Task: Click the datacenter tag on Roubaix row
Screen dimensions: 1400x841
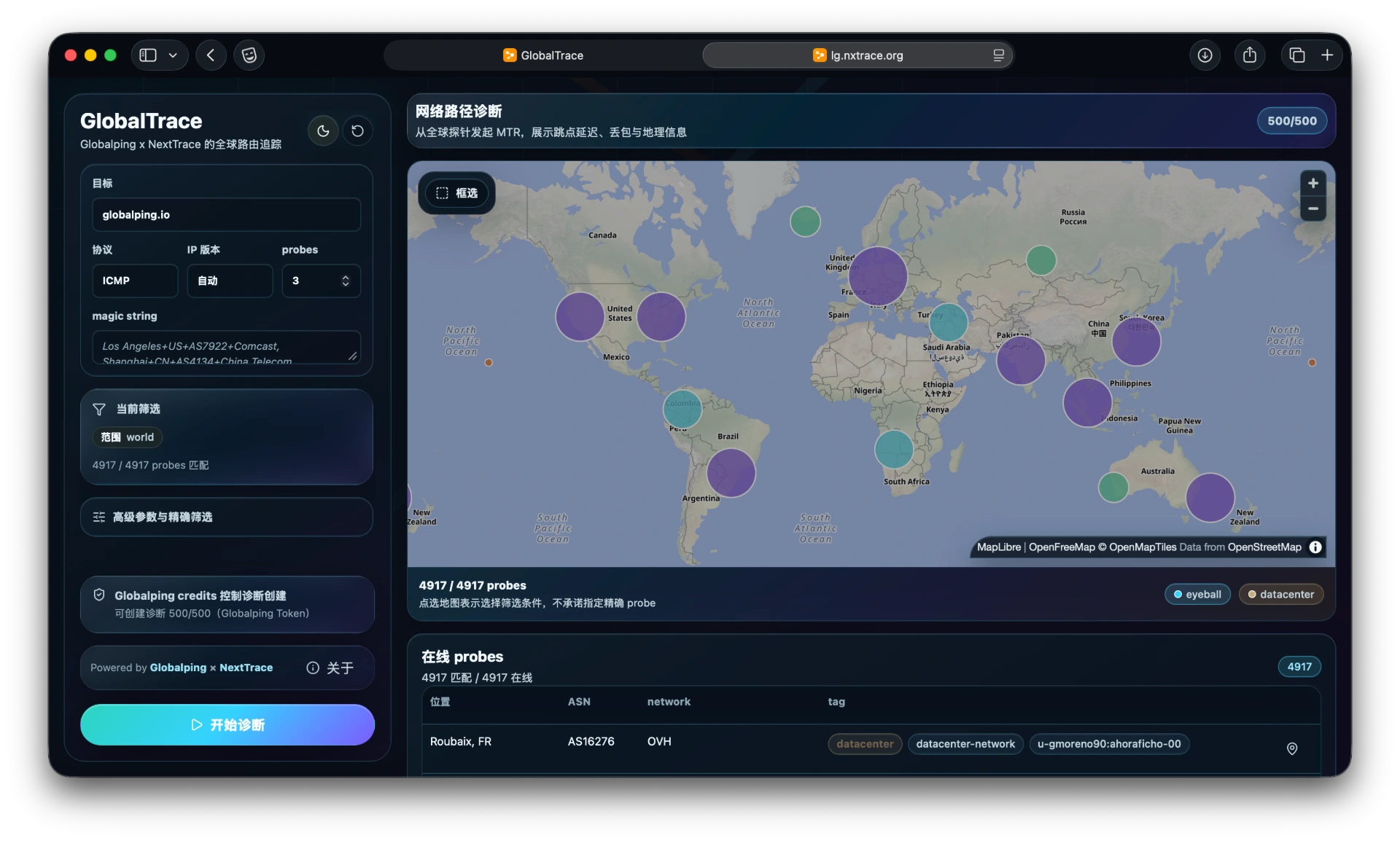Action: pyautogui.click(x=865, y=744)
